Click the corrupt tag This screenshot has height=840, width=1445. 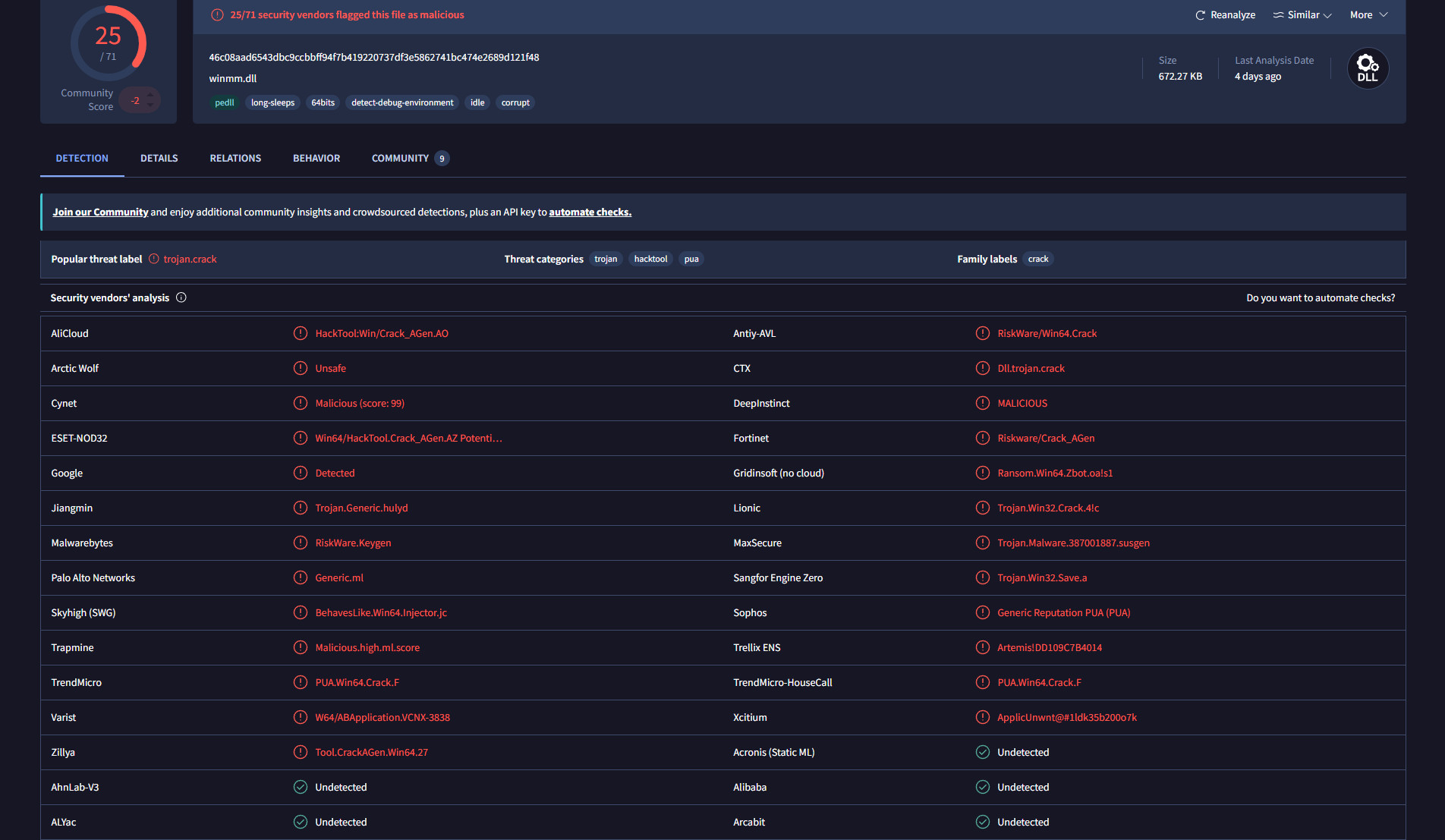coord(515,102)
